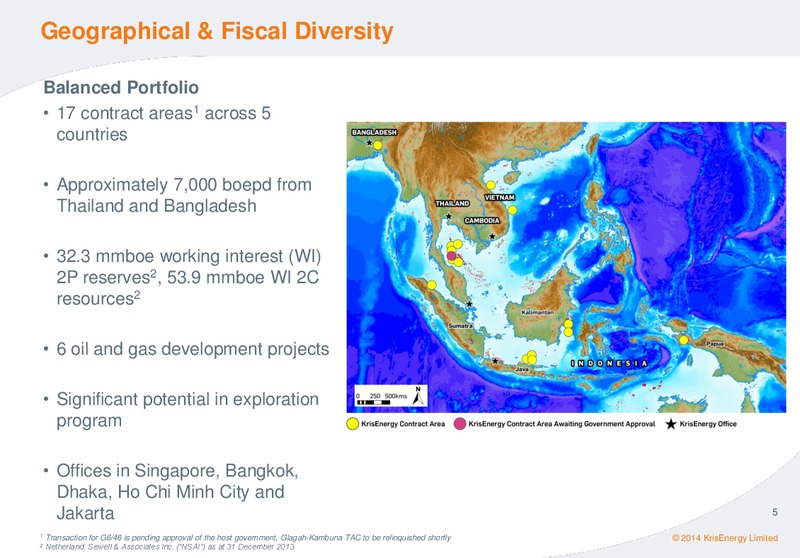
Task: Click the 'KrisEnergy Contract Area' legend text
Action: [x=403, y=424]
